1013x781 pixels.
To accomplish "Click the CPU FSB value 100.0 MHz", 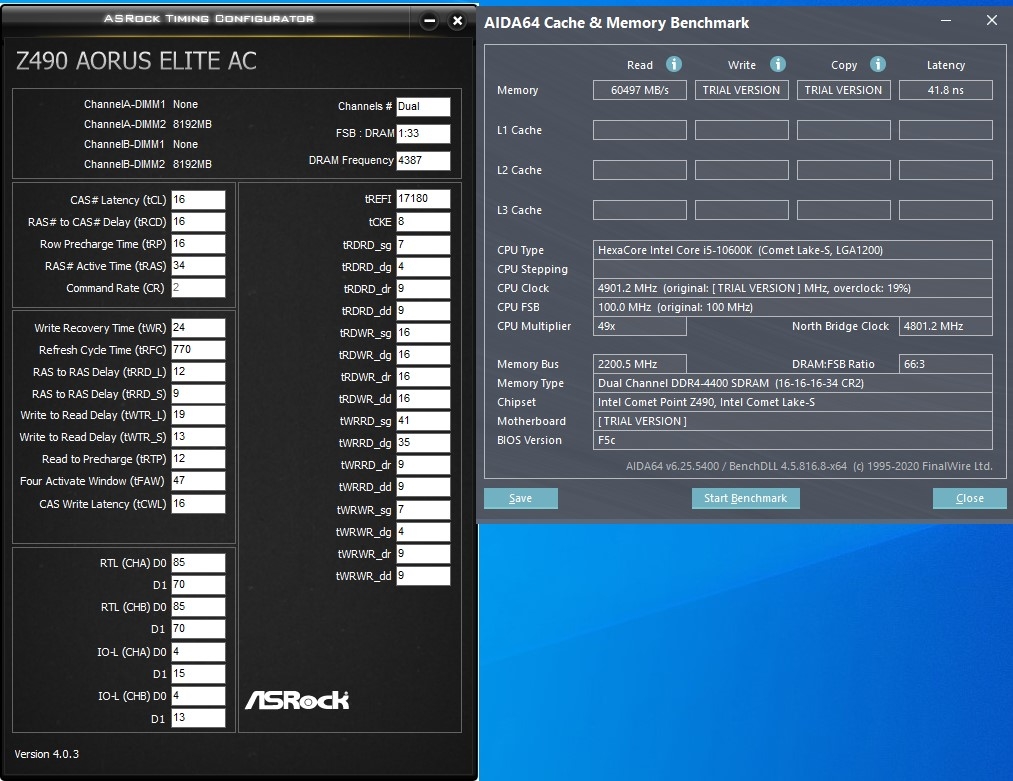I will pyautogui.click(x=793, y=307).
